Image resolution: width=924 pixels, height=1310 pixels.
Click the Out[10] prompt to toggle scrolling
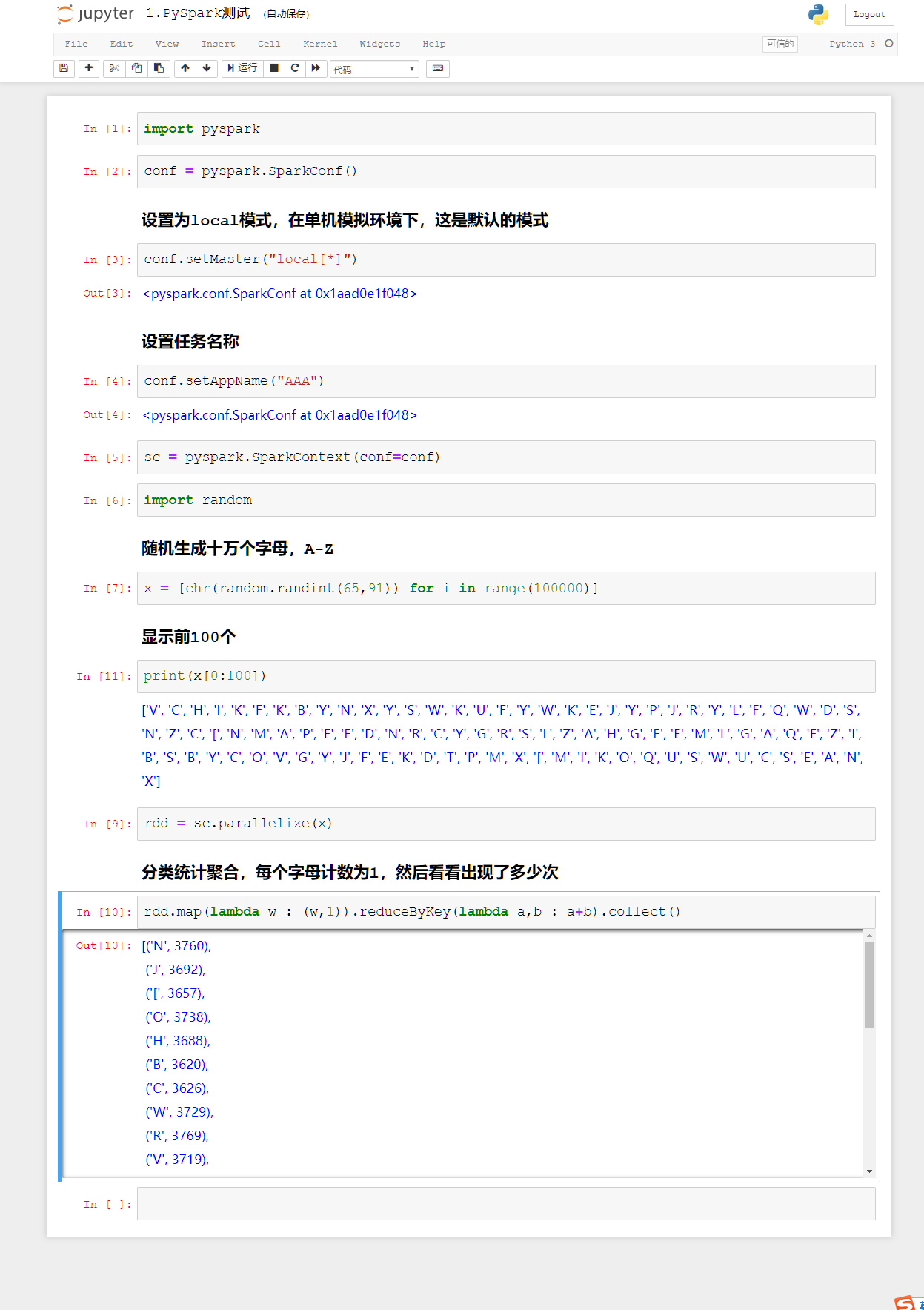click(103, 946)
